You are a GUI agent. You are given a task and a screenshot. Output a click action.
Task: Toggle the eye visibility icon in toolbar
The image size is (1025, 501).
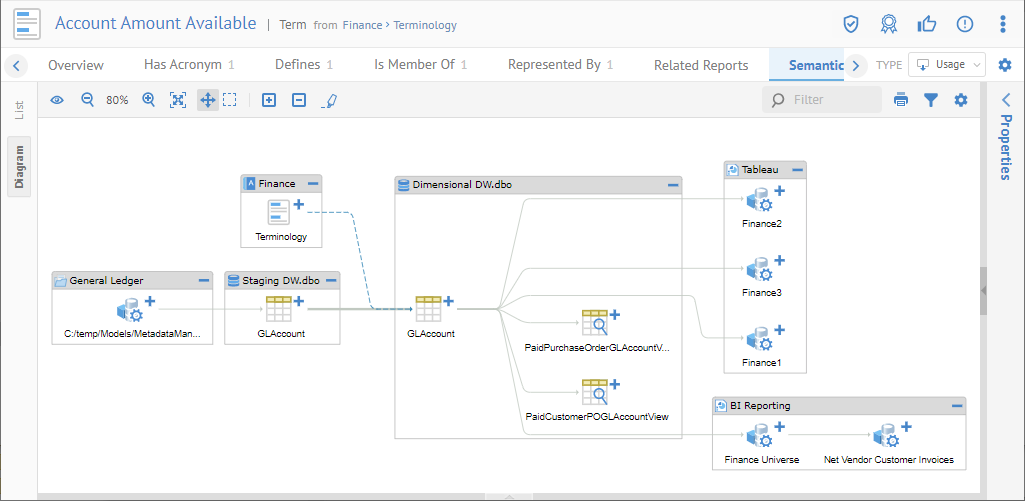pos(57,100)
